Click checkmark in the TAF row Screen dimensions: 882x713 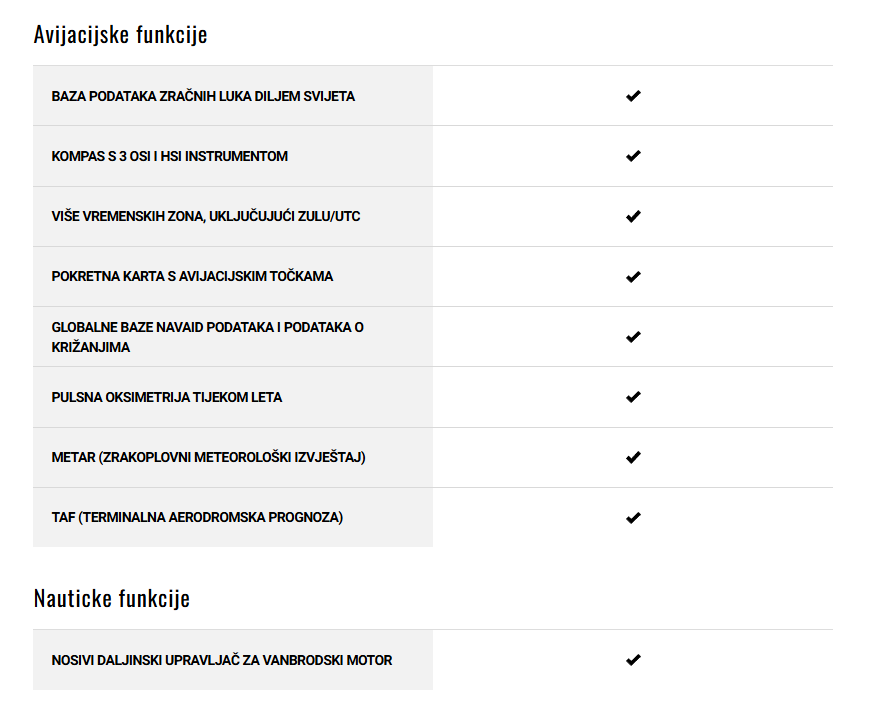633,517
